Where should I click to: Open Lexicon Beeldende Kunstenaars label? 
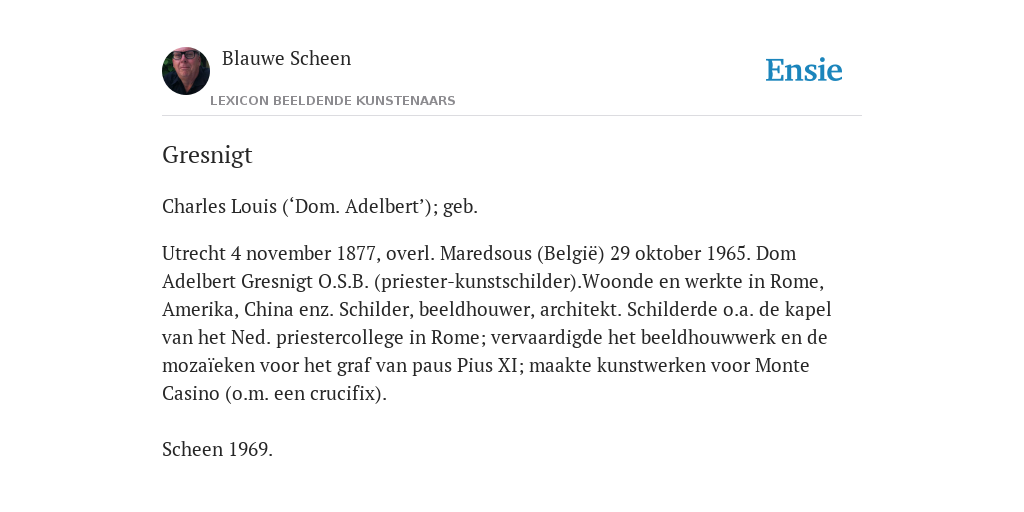[x=332, y=101]
